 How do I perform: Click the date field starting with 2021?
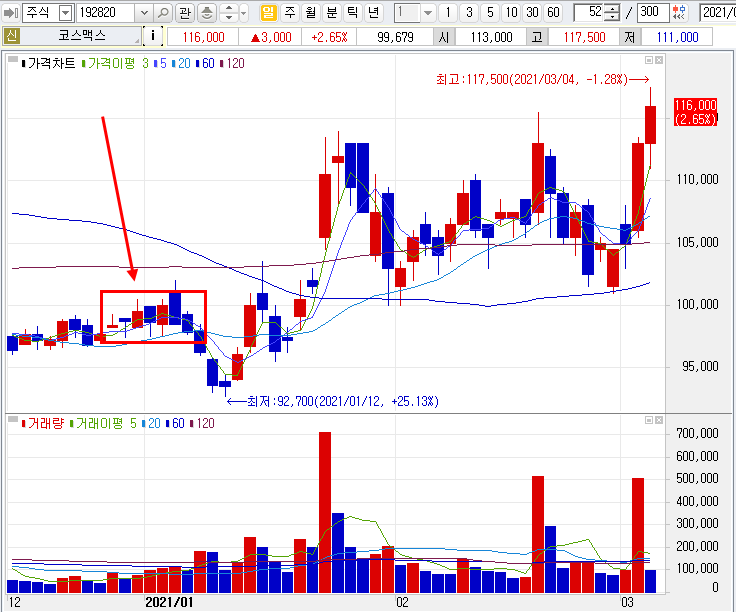point(718,13)
